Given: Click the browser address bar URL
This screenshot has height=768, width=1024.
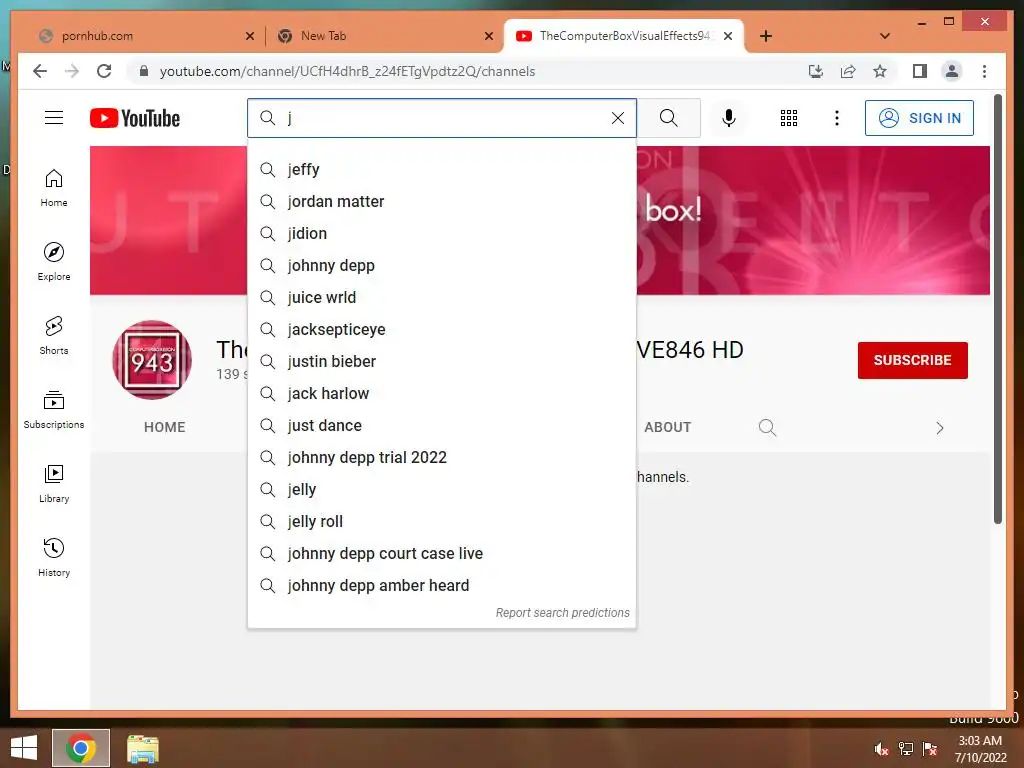Looking at the screenshot, I should [x=347, y=71].
